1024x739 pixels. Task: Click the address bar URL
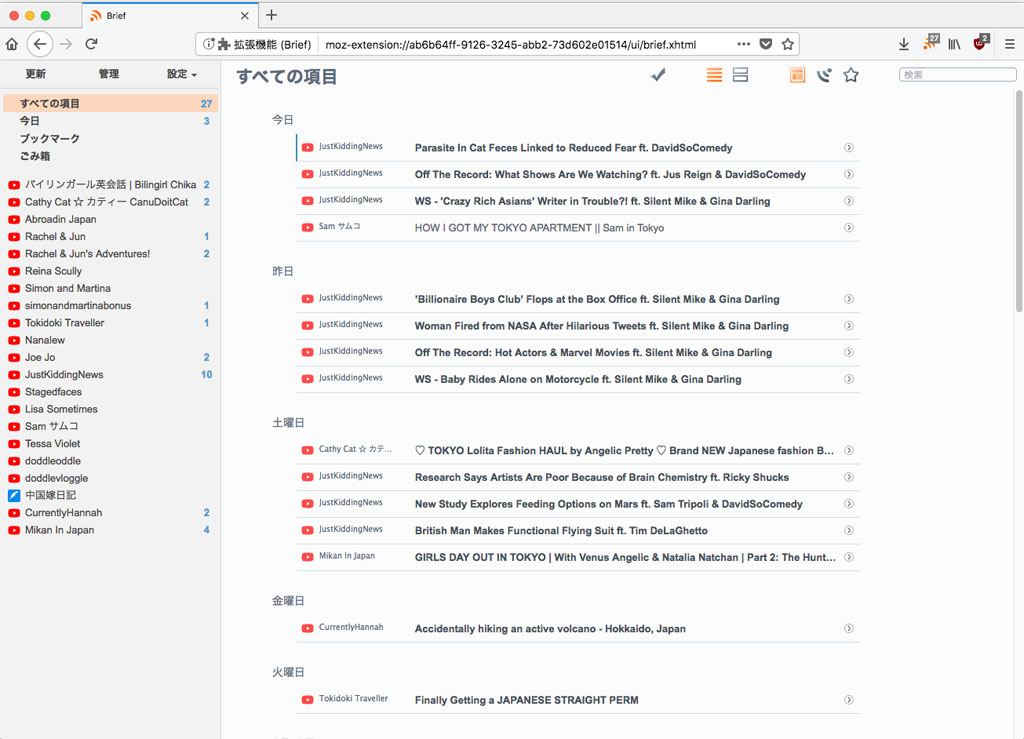click(511, 44)
